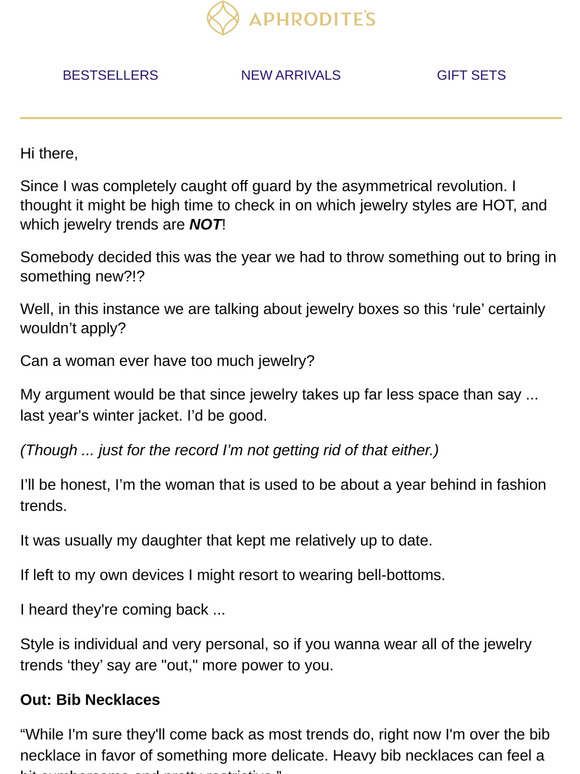Click the 'Hi there,' greeting text

tap(49, 154)
